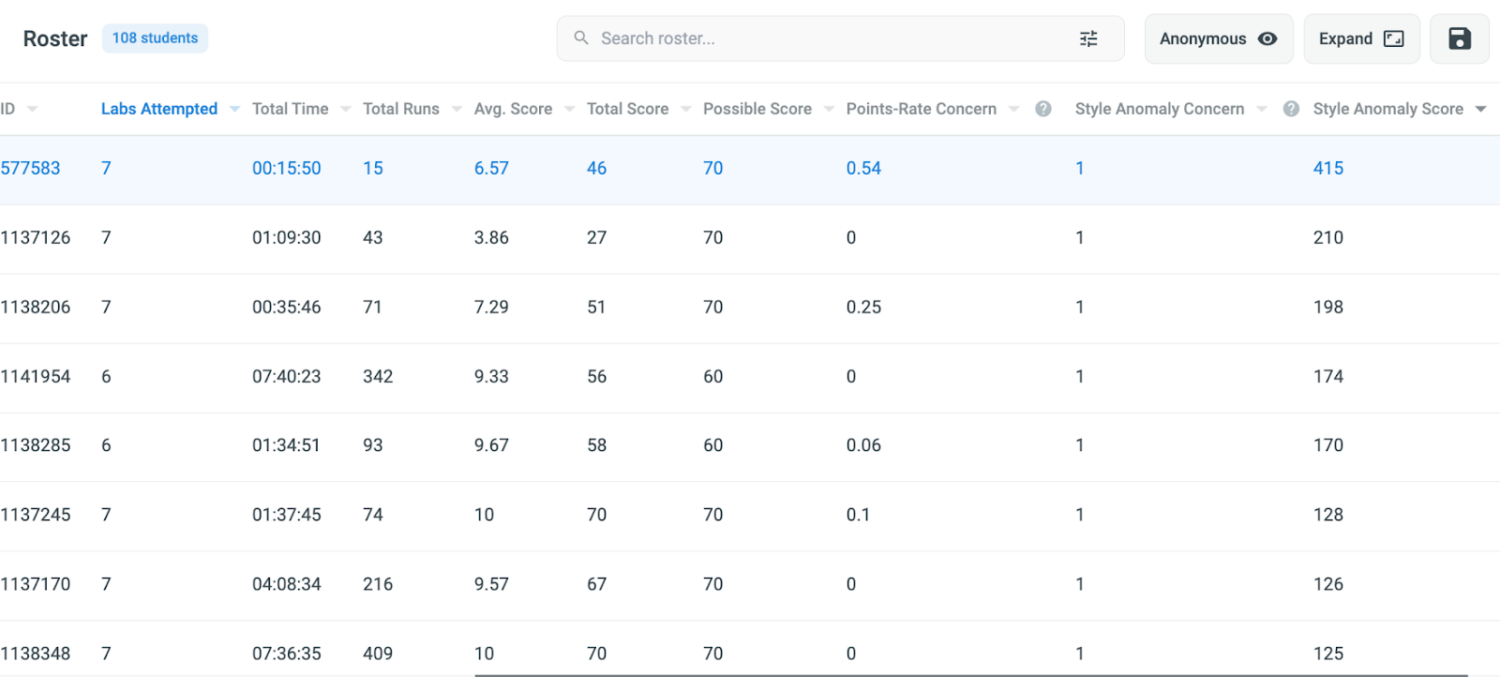
Task: Open Possible Score column dropdown arrow
Action: pos(828,109)
